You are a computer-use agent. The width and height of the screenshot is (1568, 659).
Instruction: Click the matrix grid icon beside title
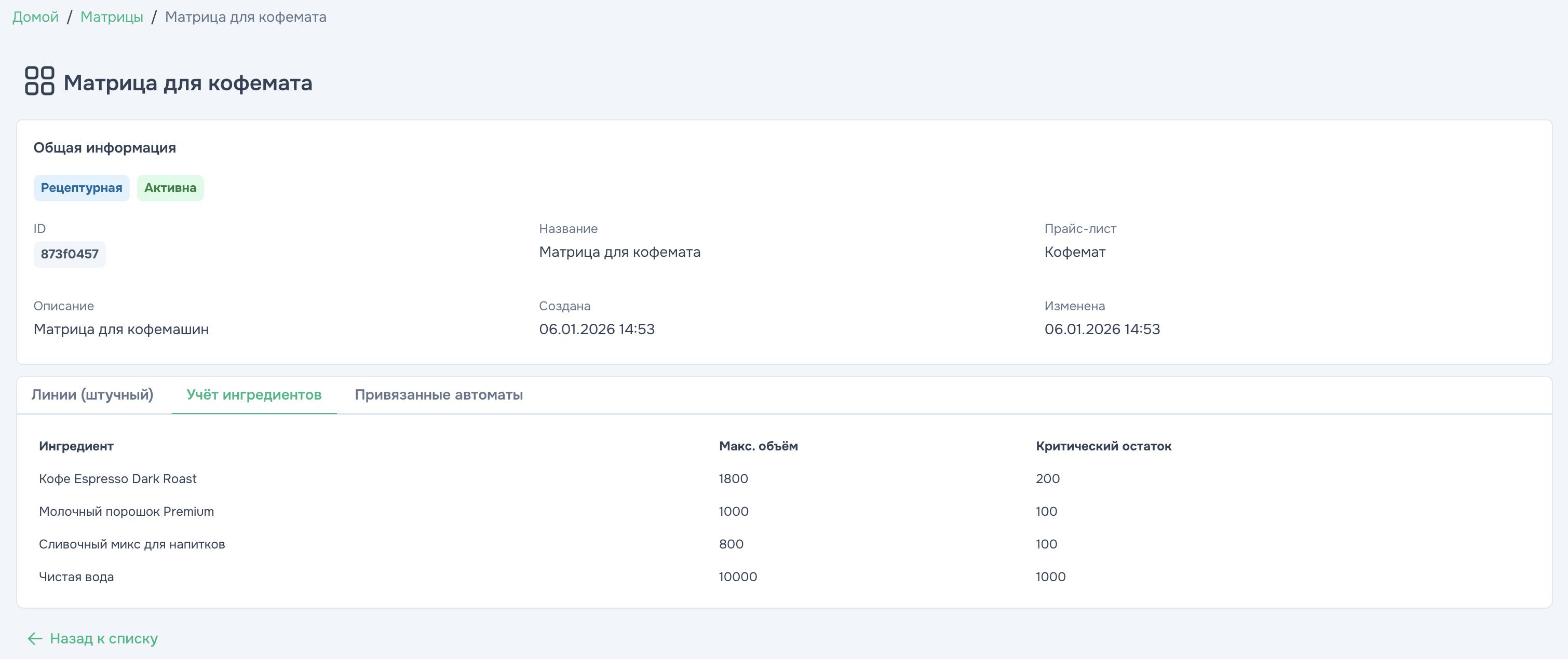(39, 81)
